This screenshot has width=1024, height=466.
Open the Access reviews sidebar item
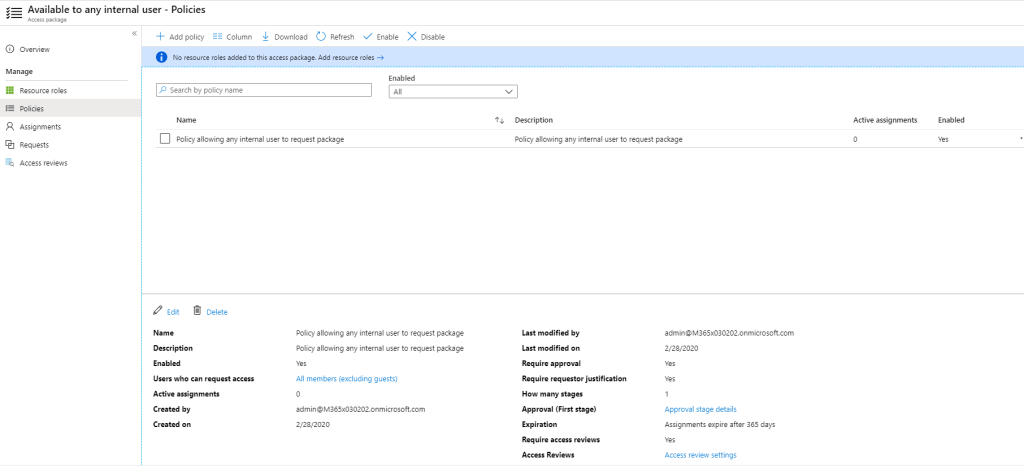tap(43, 163)
